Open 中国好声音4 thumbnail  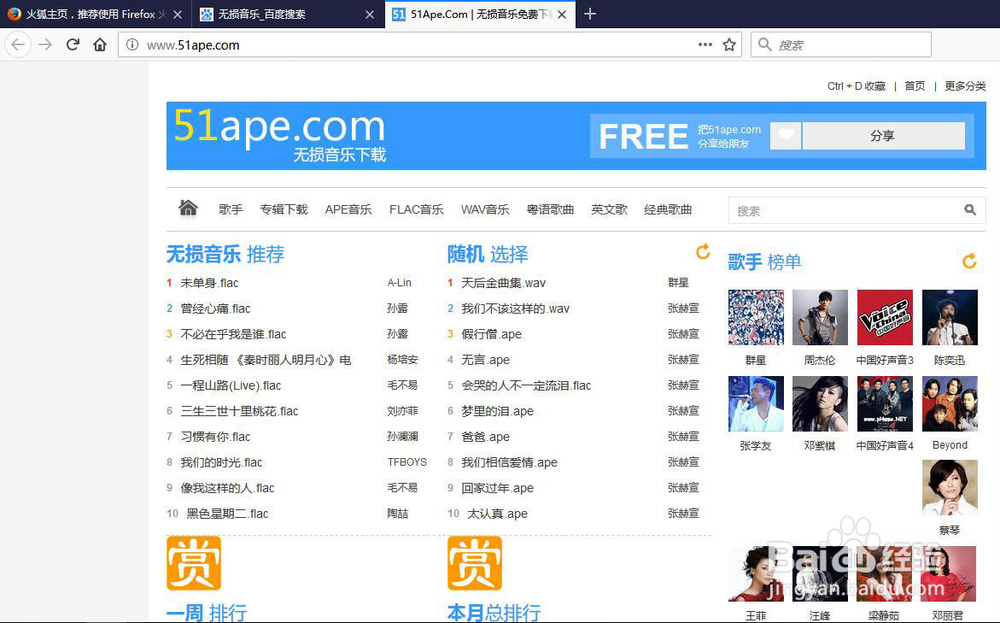pos(885,404)
